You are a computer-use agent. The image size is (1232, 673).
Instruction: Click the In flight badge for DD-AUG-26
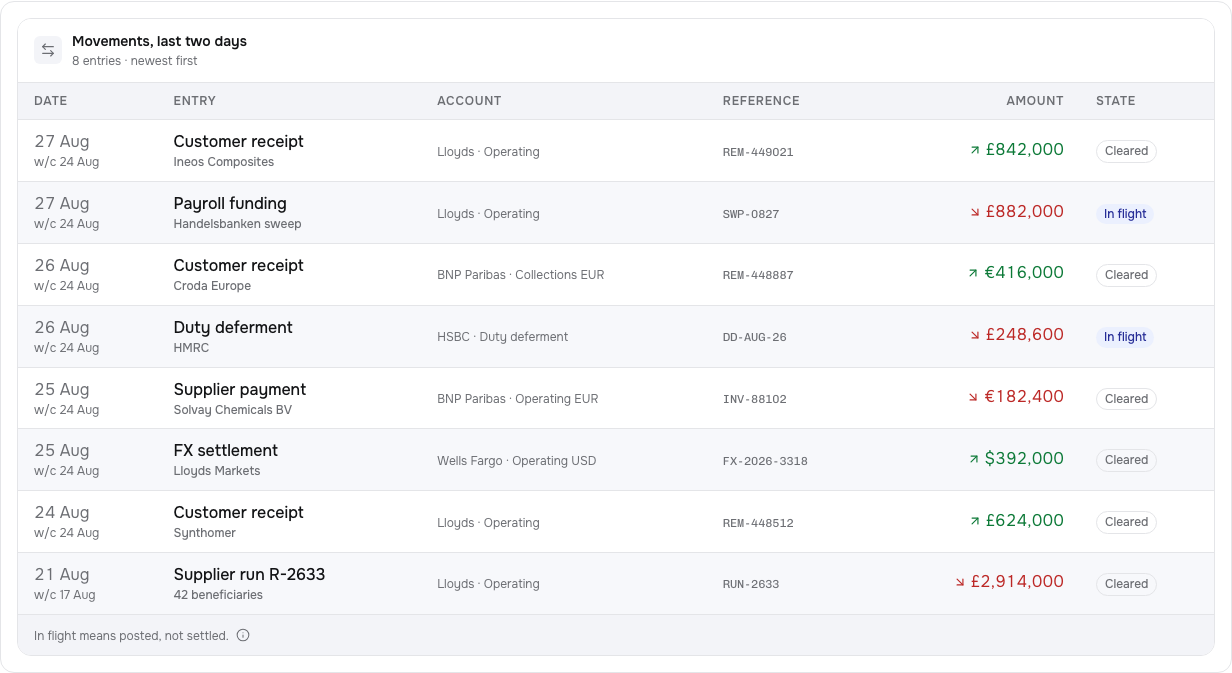(x=1125, y=337)
